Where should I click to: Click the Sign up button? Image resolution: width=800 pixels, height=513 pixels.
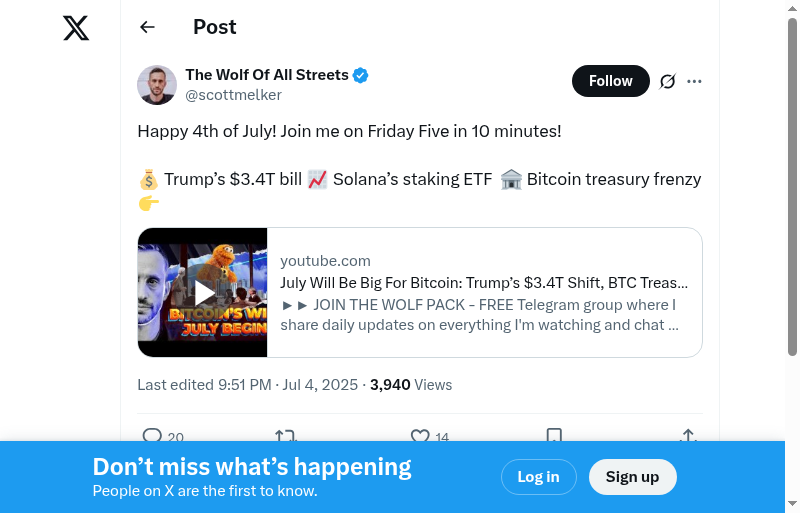pyautogui.click(x=632, y=477)
